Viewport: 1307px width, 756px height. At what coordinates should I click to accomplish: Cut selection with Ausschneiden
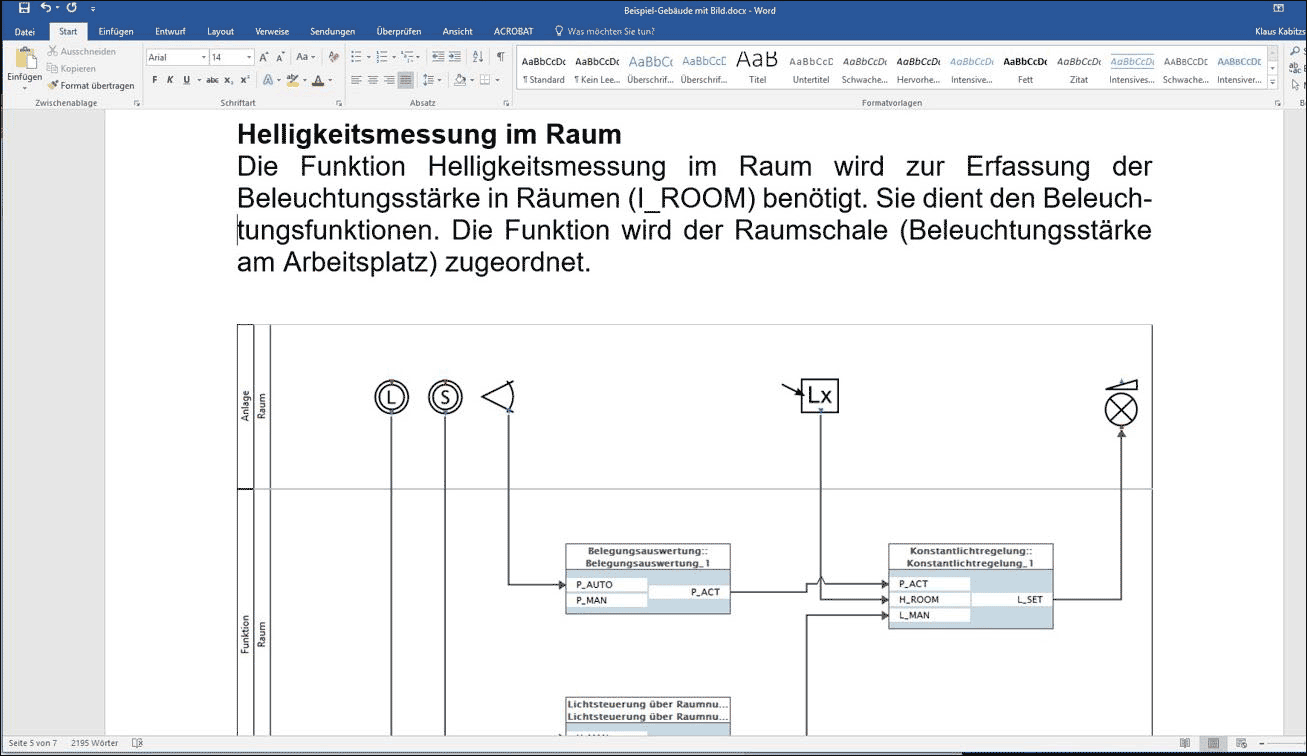pos(81,51)
